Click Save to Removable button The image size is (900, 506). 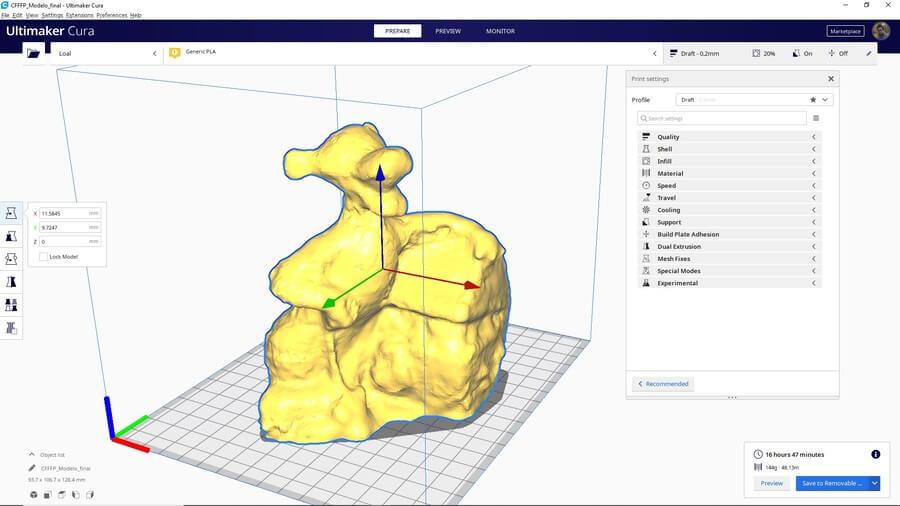832,483
